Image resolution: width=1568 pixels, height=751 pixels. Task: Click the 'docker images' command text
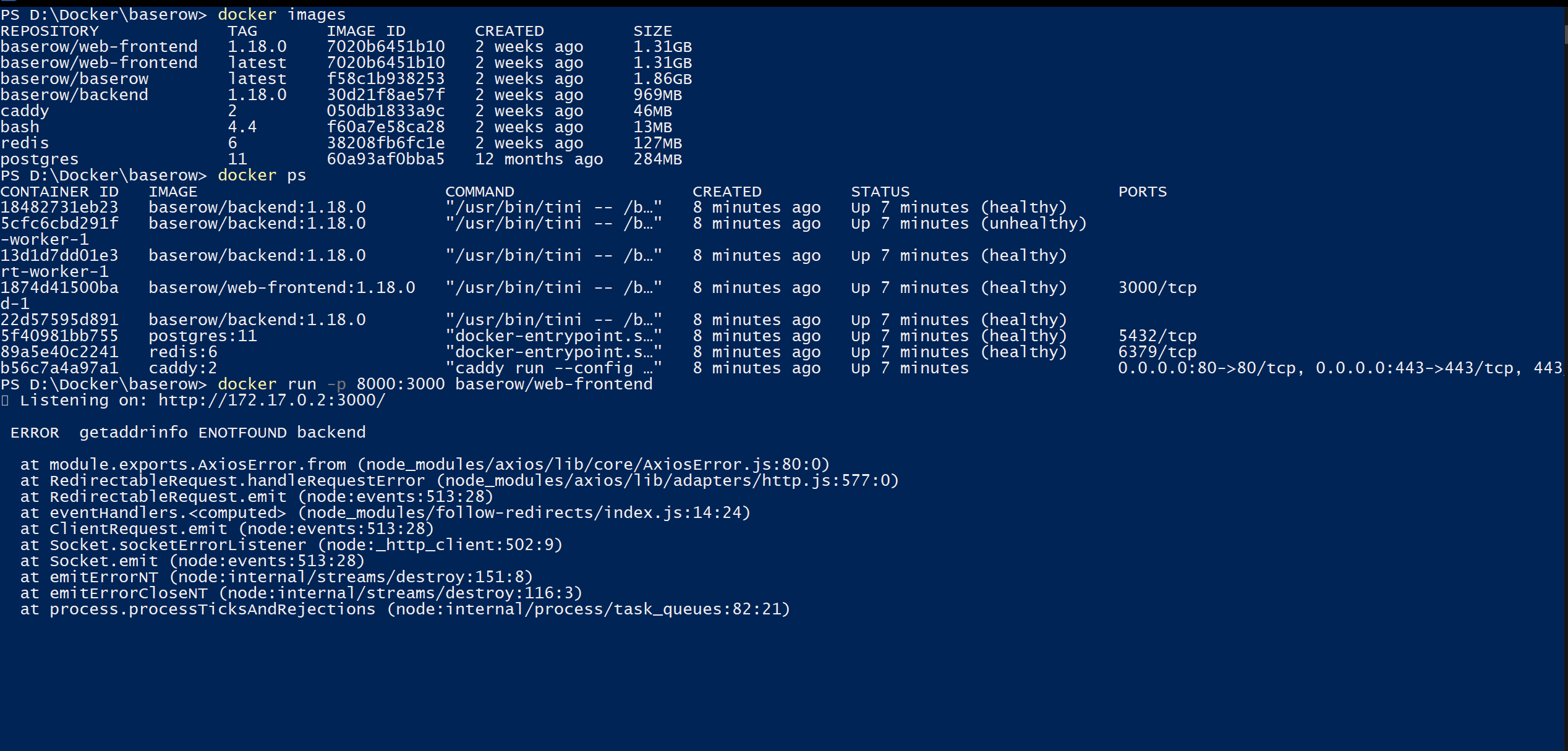coord(281,14)
